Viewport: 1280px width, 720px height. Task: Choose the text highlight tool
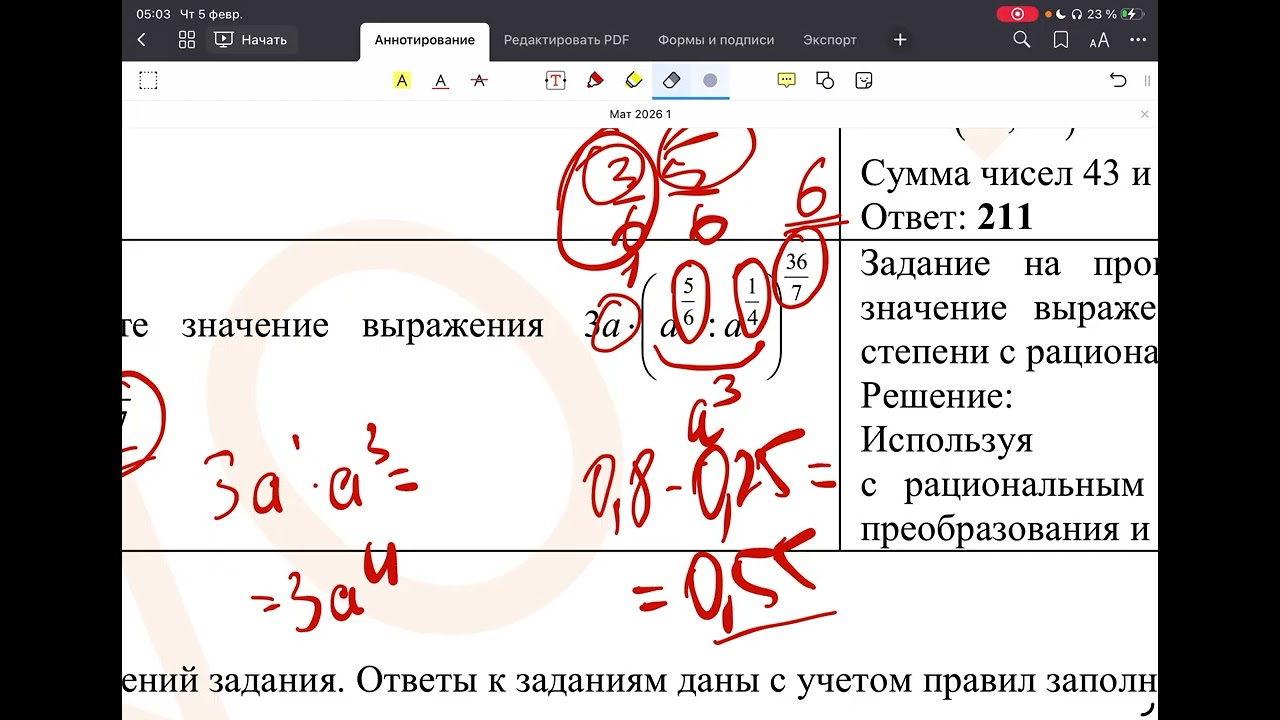click(402, 81)
